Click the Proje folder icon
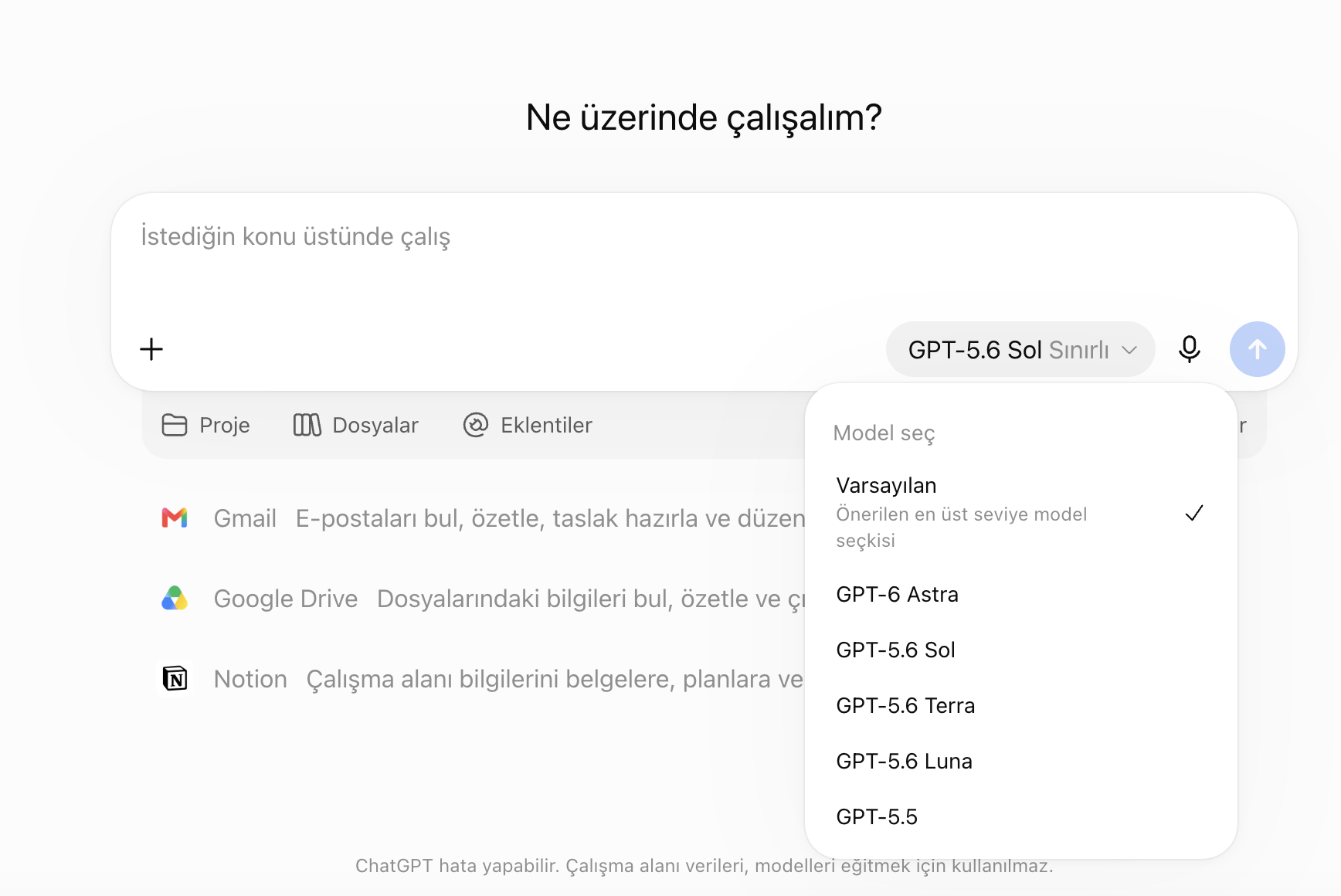The height and width of the screenshot is (896, 1341). tap(175, 425)
